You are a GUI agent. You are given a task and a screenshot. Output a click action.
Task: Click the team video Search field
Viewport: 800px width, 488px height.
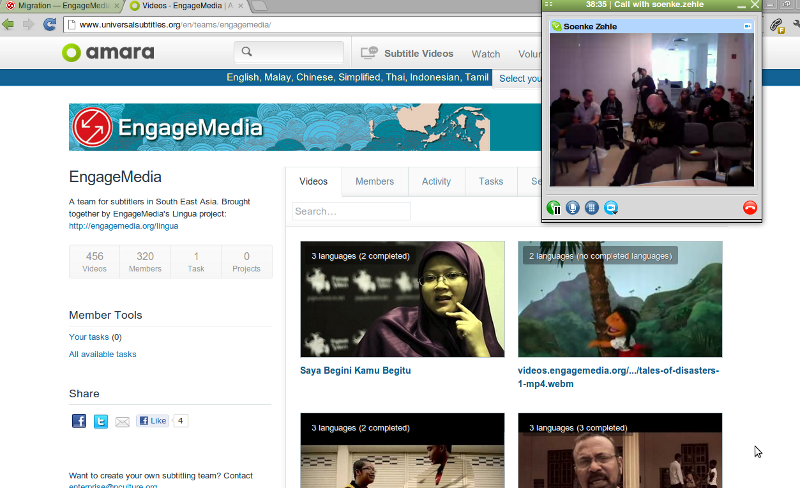351,212
